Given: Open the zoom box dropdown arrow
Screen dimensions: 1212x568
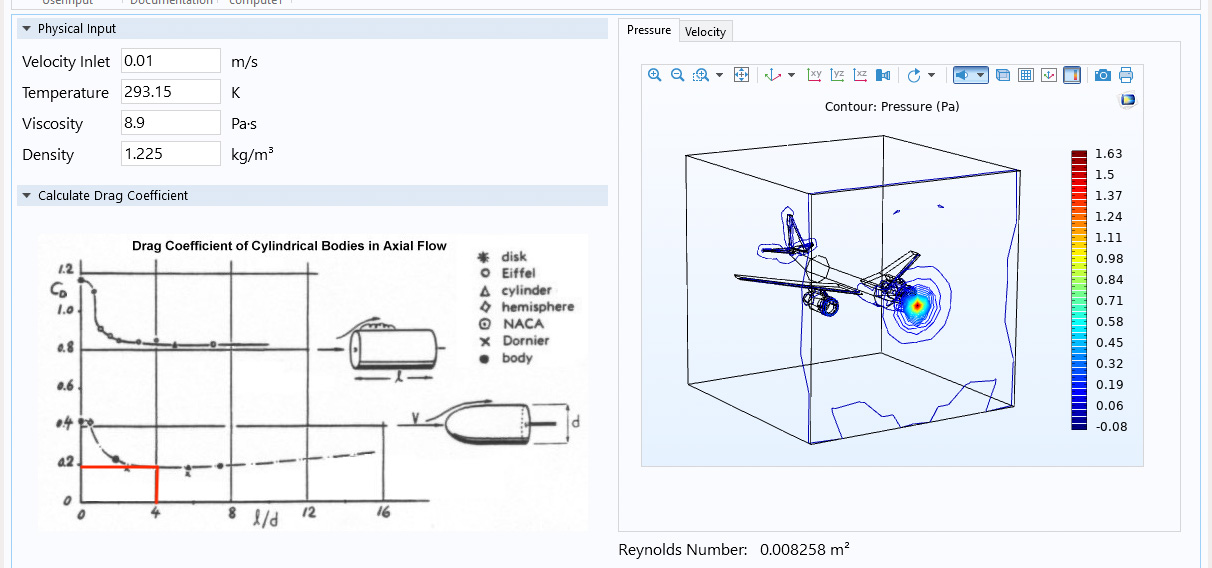Looking at the screenshot, I should (719, 75).
